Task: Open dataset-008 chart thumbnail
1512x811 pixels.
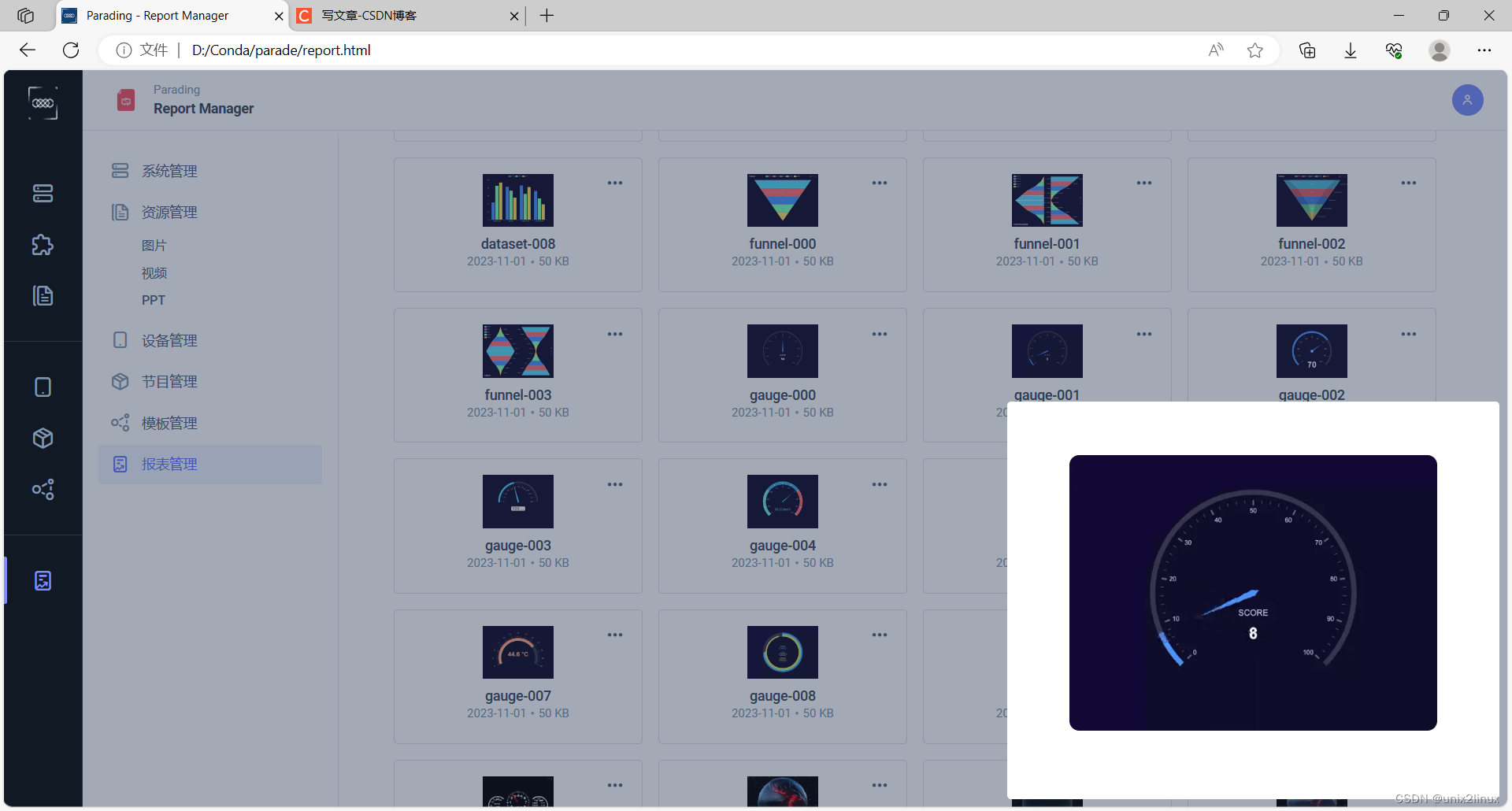Action: point(518,200)
